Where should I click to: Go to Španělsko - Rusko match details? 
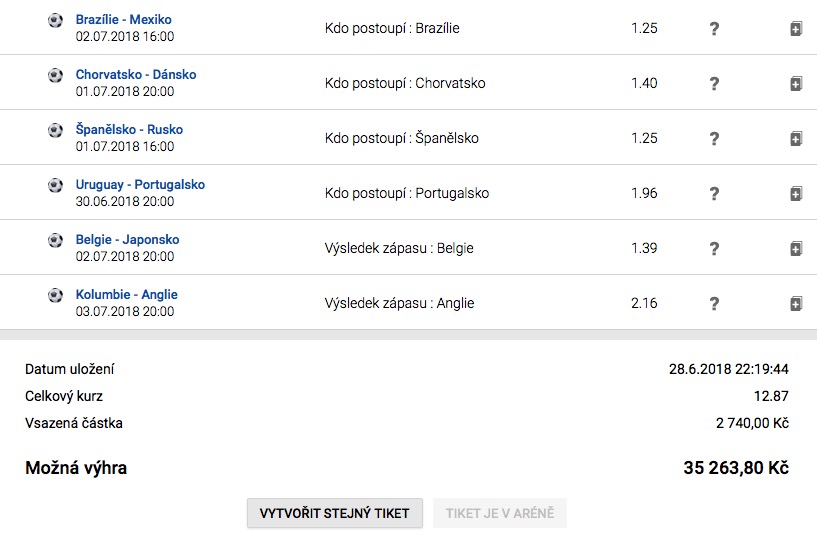(x=129, y=130)
